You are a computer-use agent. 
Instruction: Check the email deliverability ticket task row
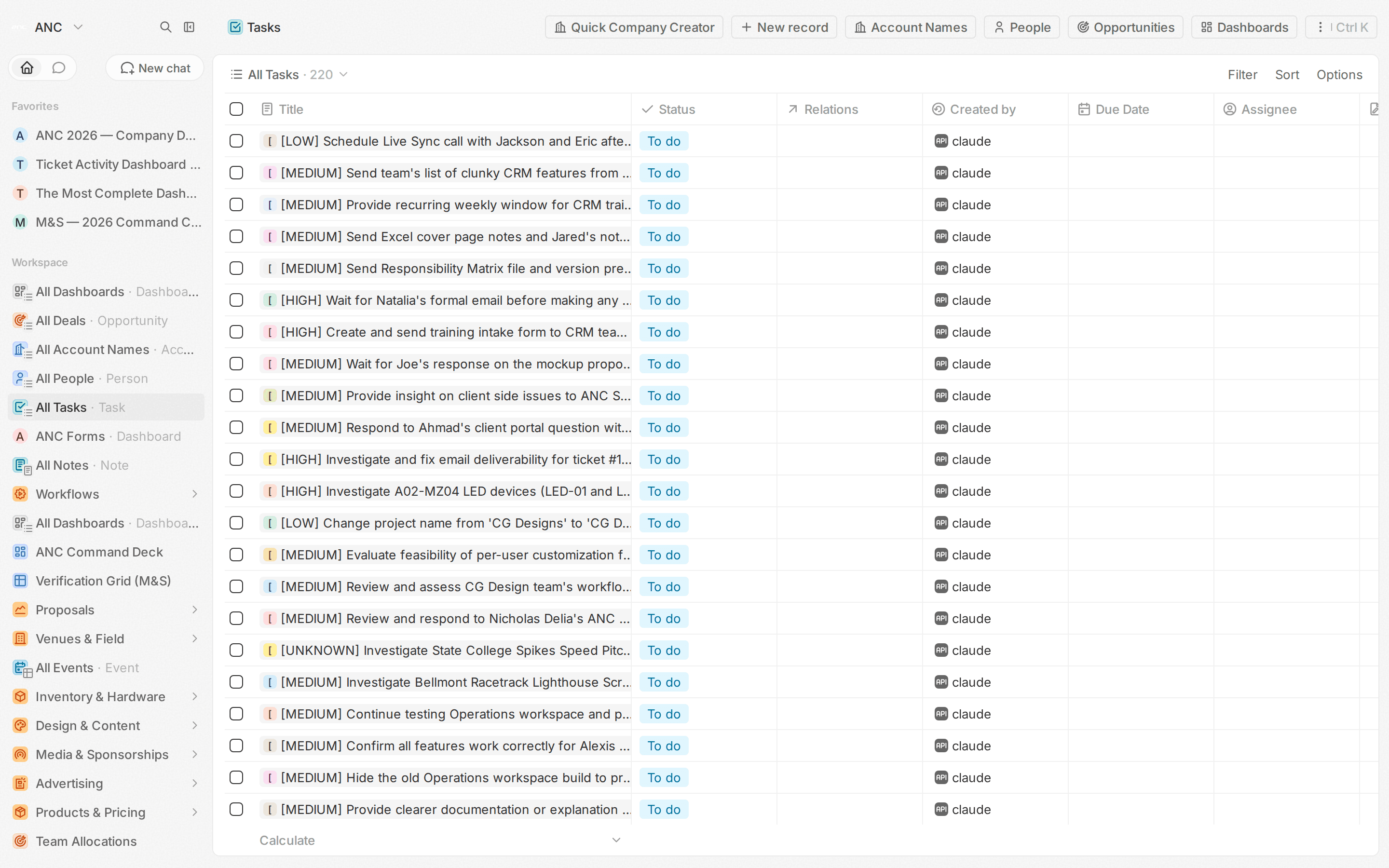[236, 459]
